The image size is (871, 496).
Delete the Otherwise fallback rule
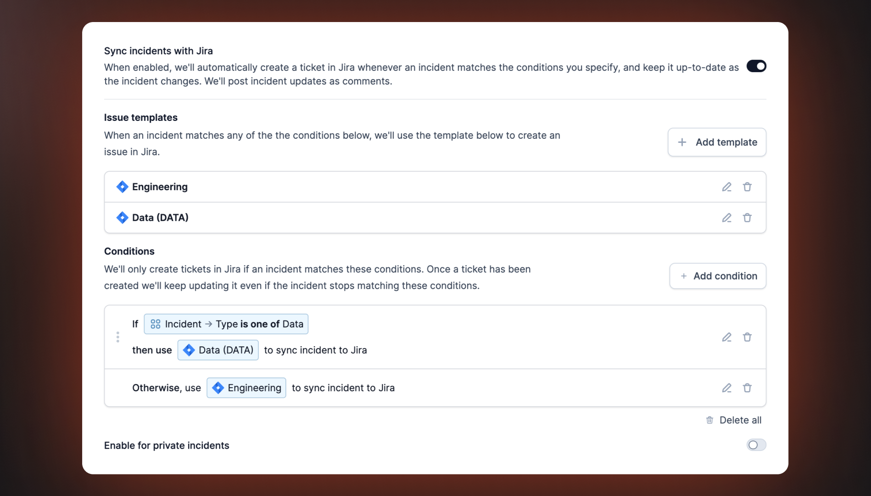[747, 388]
